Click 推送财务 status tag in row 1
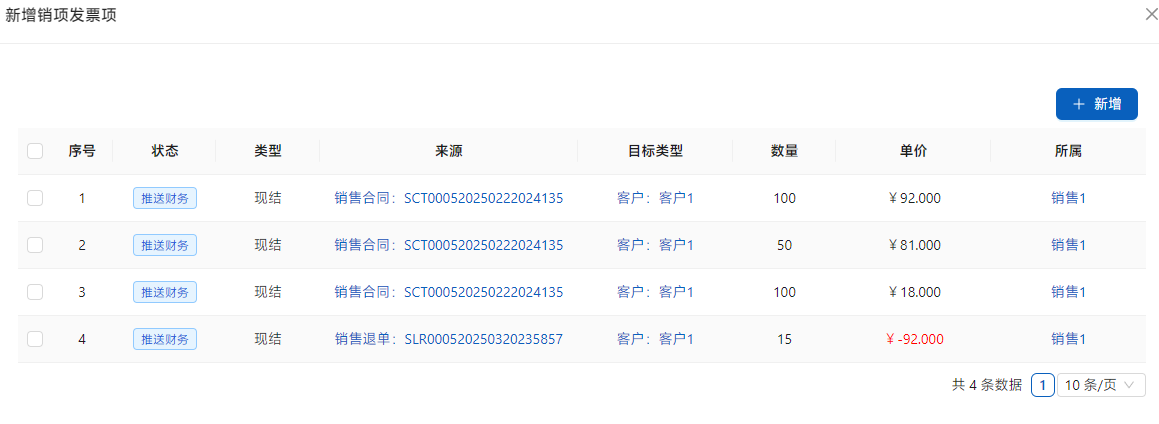Viewport: 1159px width, 424px height. point(165,198)
